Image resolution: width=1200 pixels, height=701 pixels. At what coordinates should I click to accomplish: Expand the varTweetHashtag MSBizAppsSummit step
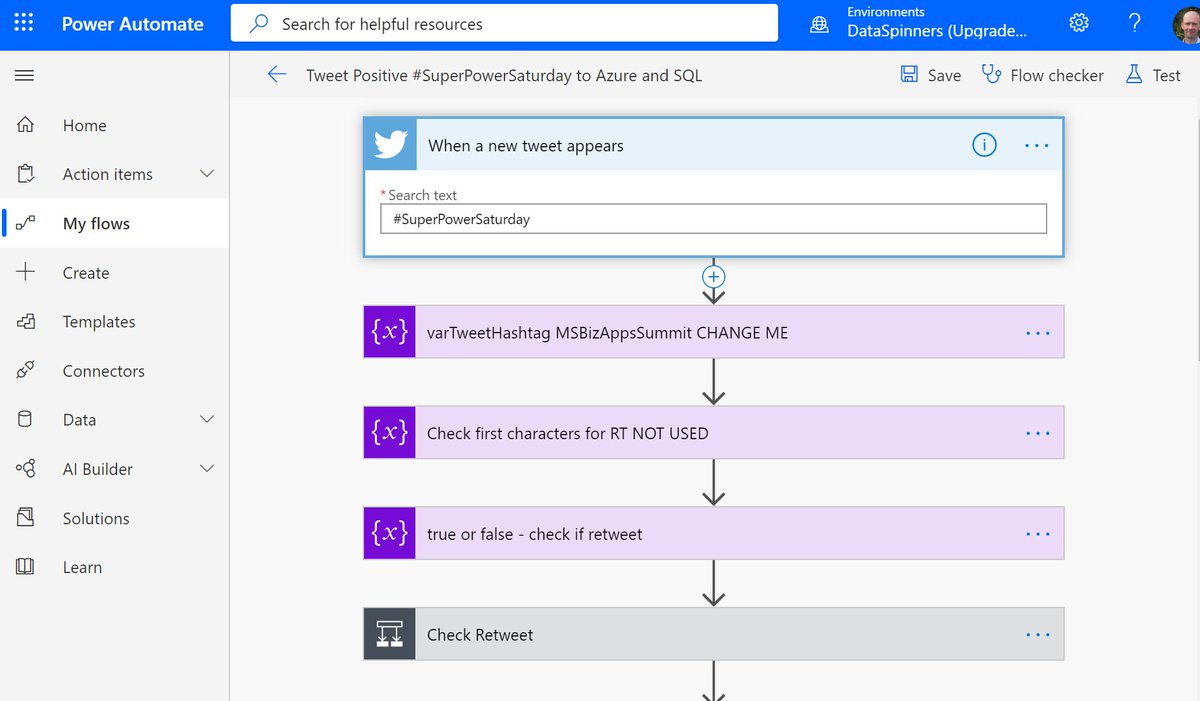click(x=713, y=332)
